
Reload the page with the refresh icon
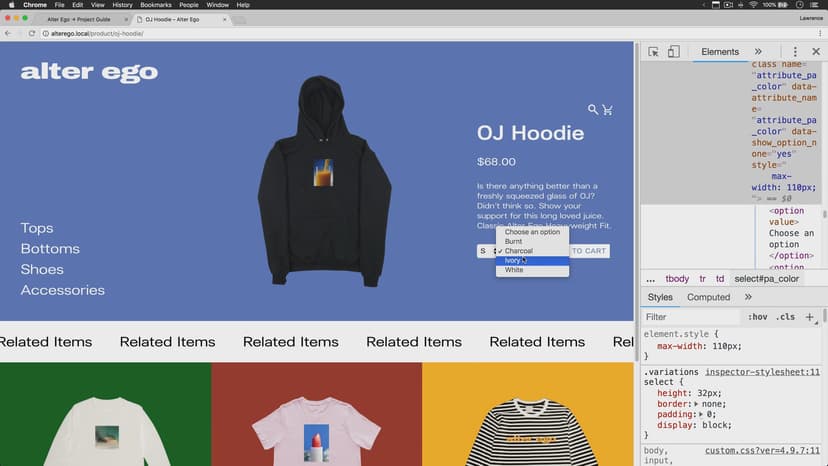click(32, 33)
